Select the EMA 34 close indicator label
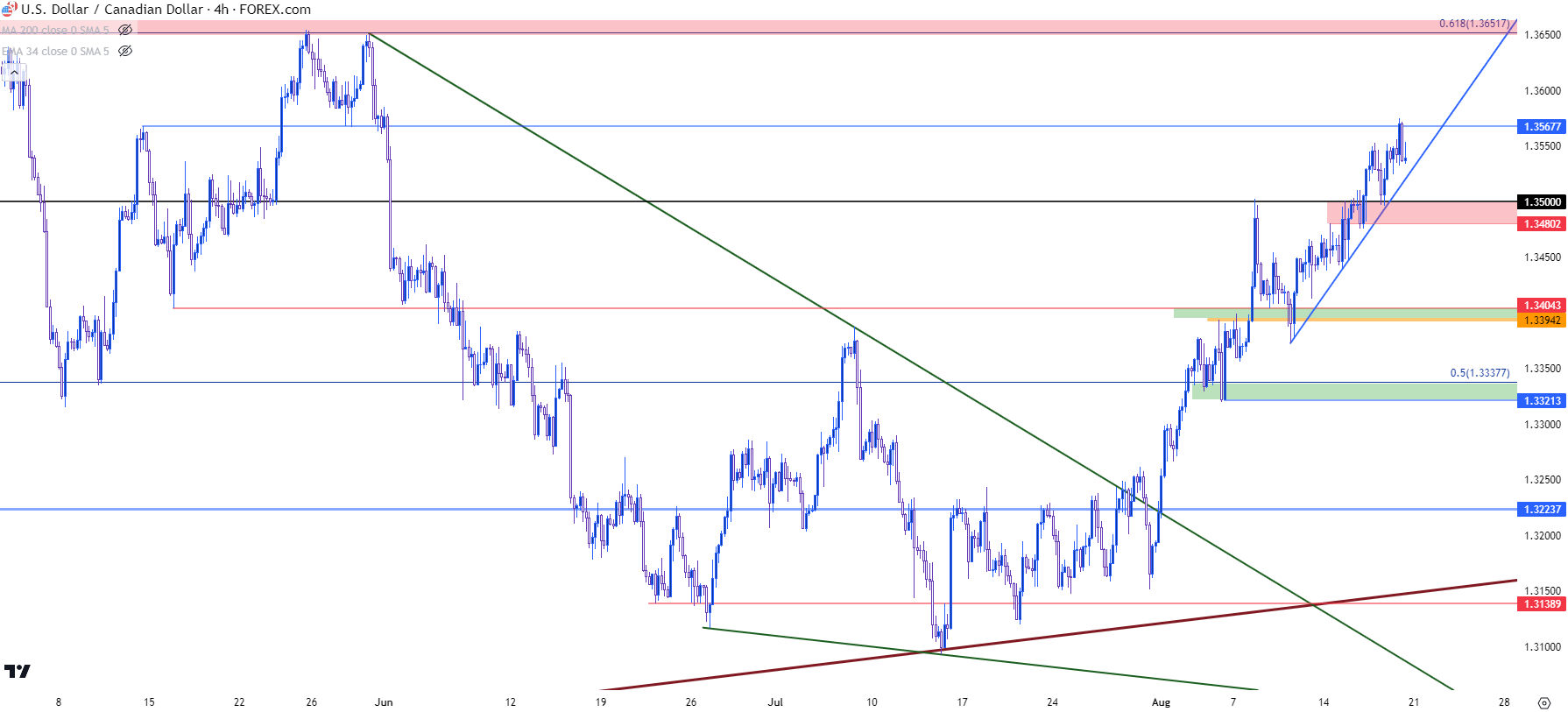This screenshot has height=712, width=1568. coord(55,51)
